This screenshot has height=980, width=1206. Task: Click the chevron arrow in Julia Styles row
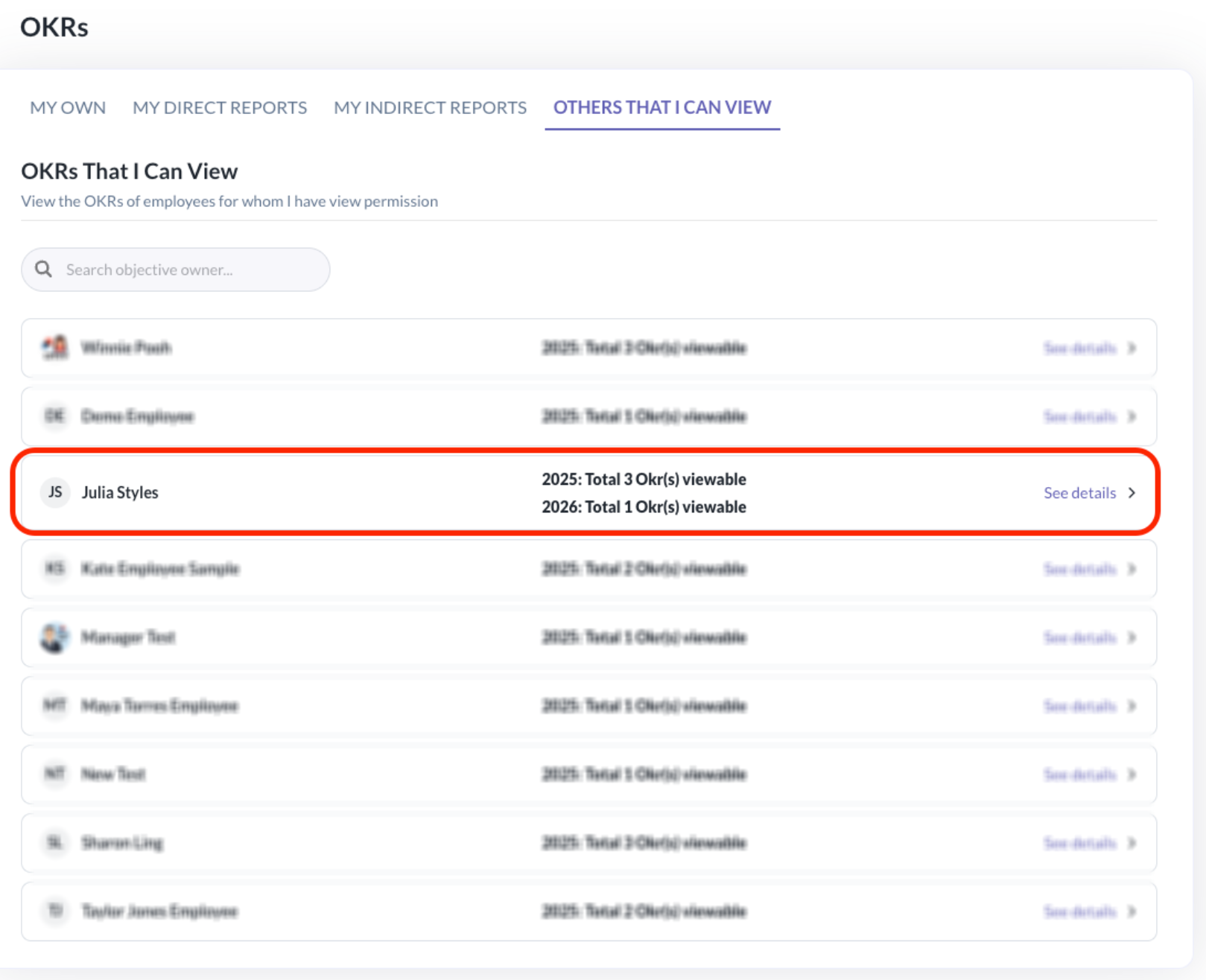[x=1132, y=493]
